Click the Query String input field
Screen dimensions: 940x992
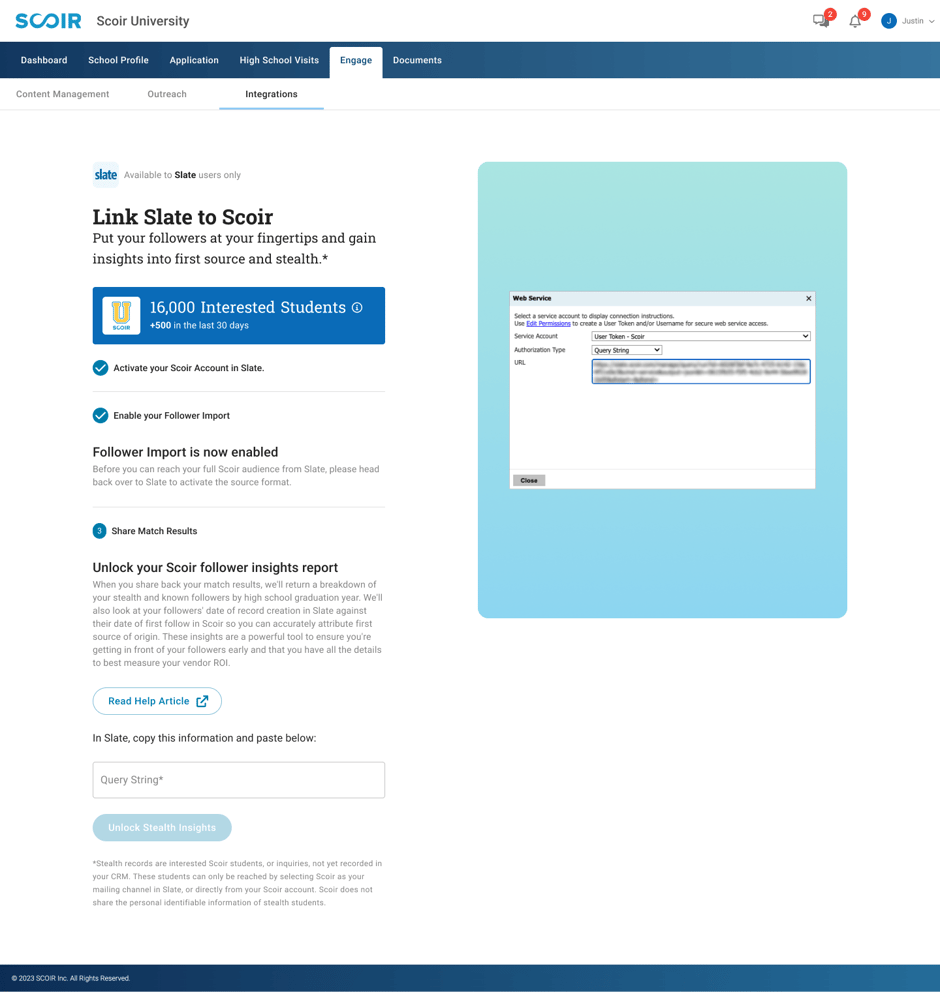238,780
